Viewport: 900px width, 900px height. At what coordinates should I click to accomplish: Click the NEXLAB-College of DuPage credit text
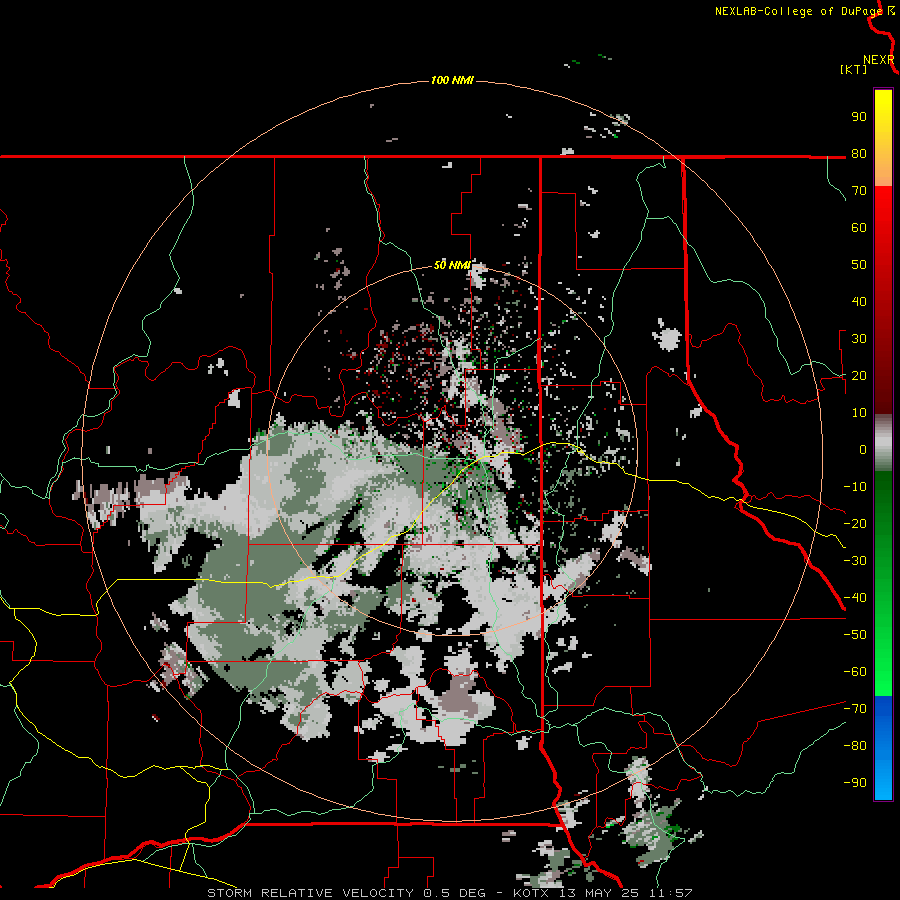tap(798, 11)
